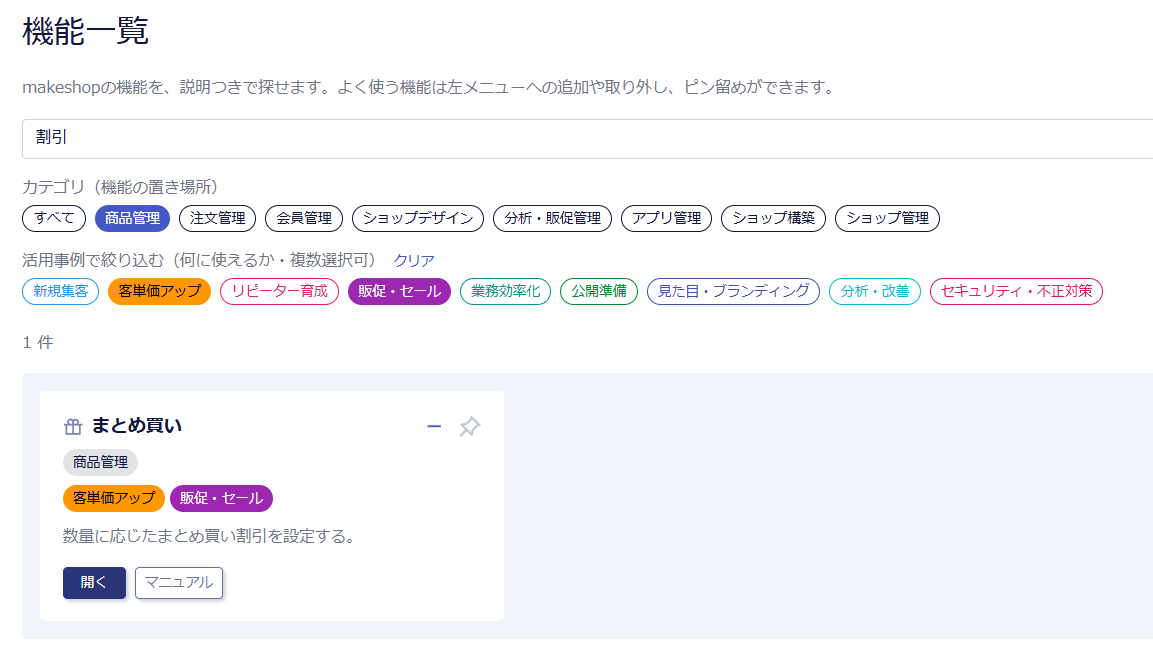Toggle the 客単価アップ use-case filter chip
1153x656 pixels.
click(160, 291)
